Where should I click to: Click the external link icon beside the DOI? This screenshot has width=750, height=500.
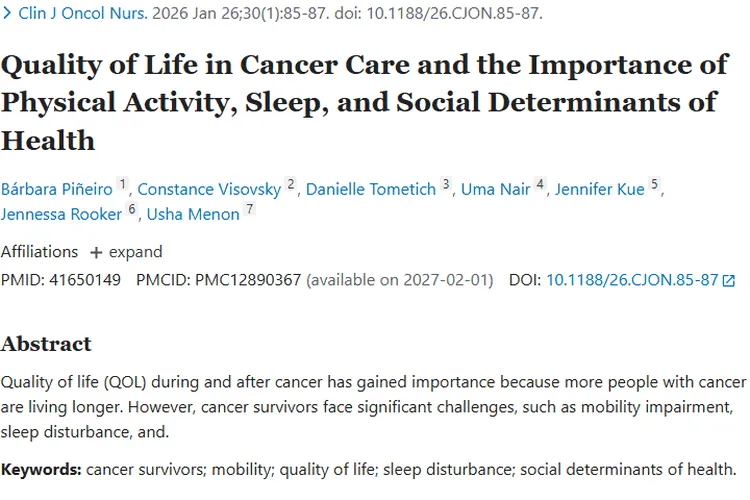(x=729, y=281)
